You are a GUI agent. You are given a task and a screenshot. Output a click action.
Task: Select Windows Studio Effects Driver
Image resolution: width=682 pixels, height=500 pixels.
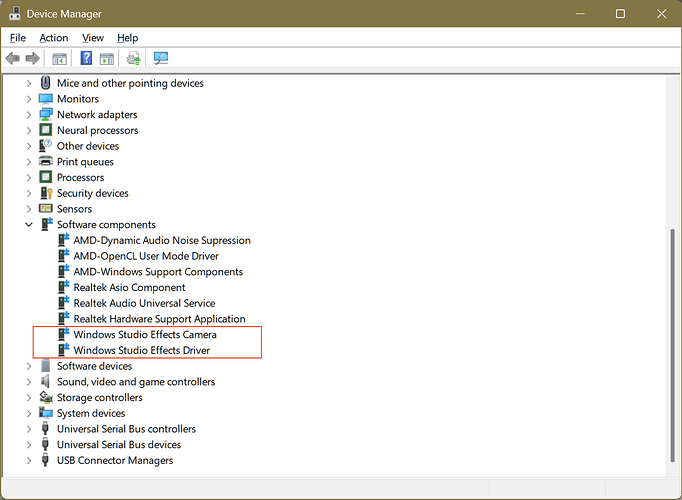click(141, 350)
